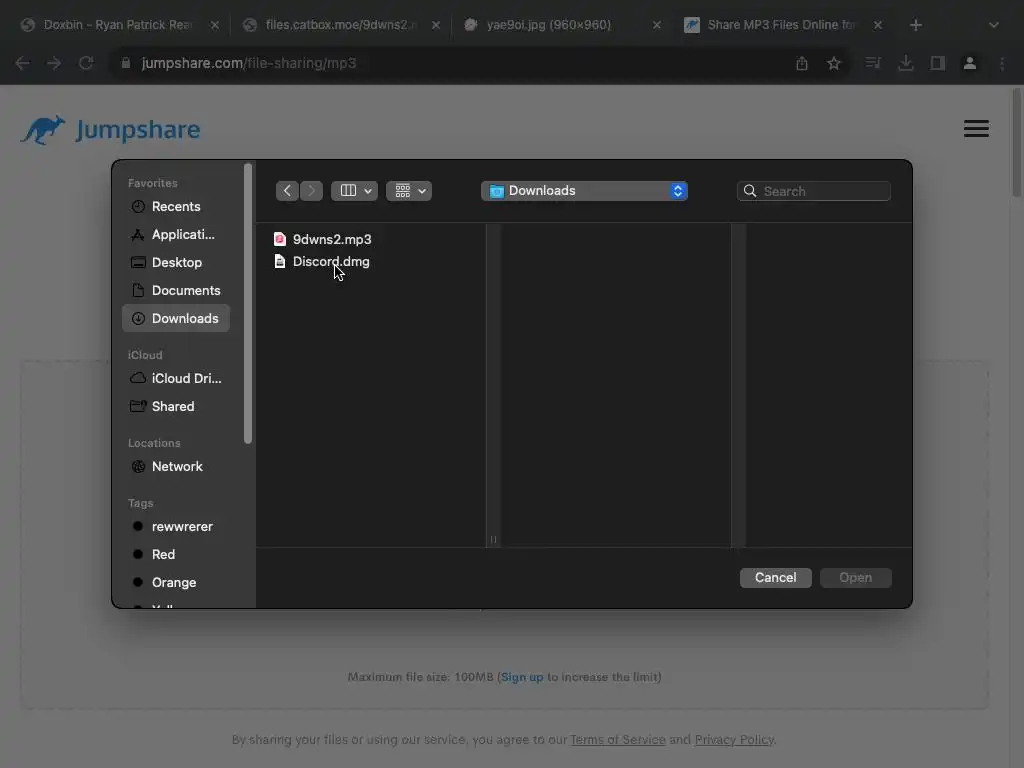Viewport: 1024px width, 768px height.
Task: Click the Discord.dmg file icon
Action: coord(280,261)
